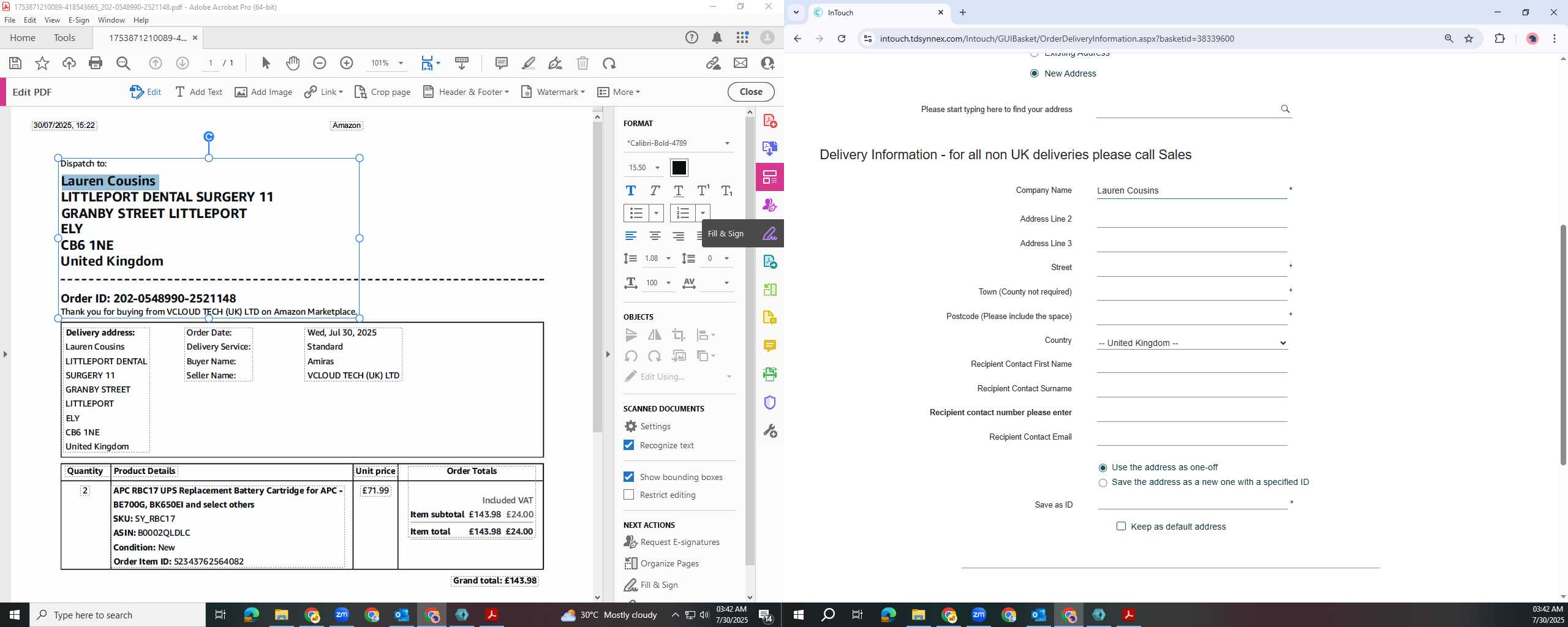Select the New Address radio button

(1035, 73)
